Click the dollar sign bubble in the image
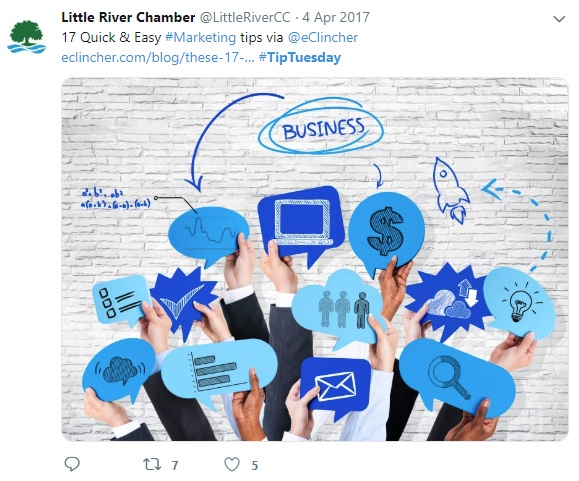 tap(386, 232)
